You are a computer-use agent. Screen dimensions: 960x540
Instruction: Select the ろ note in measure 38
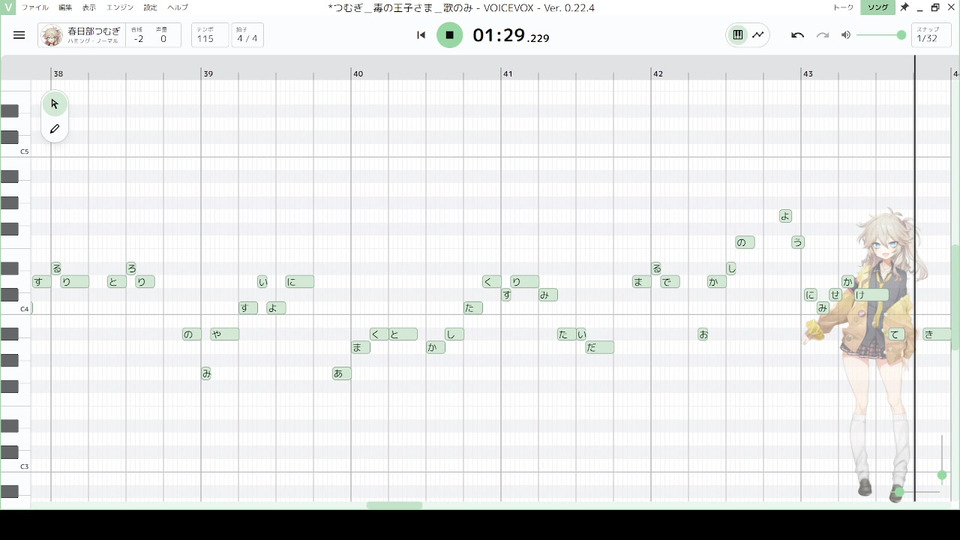click(131, 269)
